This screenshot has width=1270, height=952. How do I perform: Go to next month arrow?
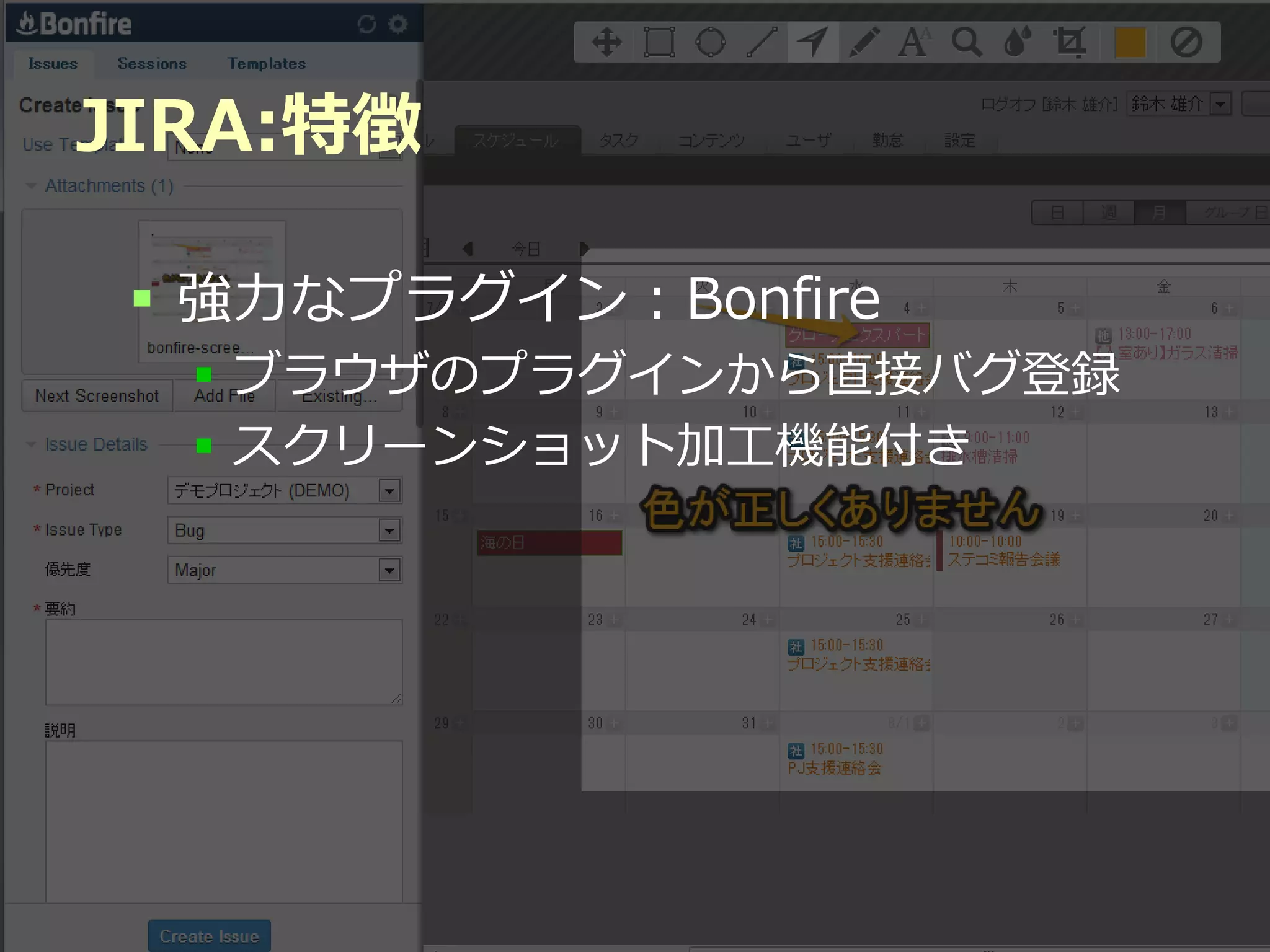[x=584, y=249]
